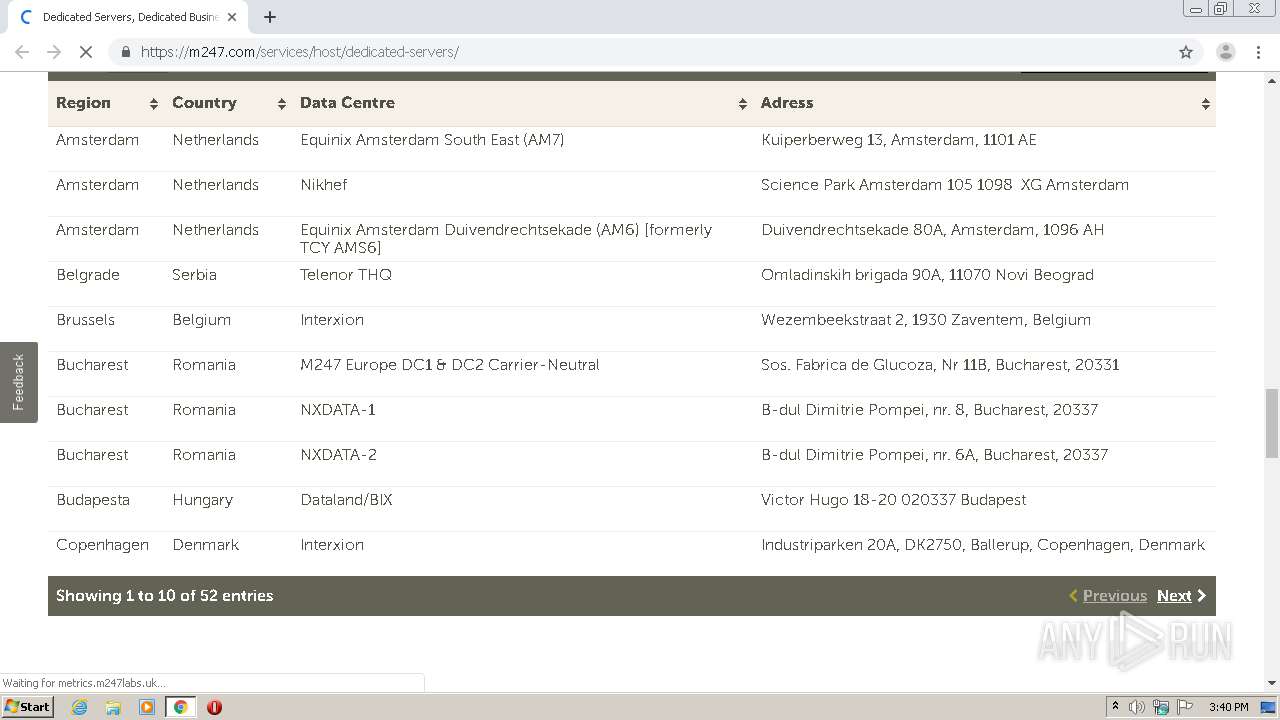The width and height of the screenshot is (1280, 720).
Task: Bookmark this page with star icon
Action: (1186, 52)
